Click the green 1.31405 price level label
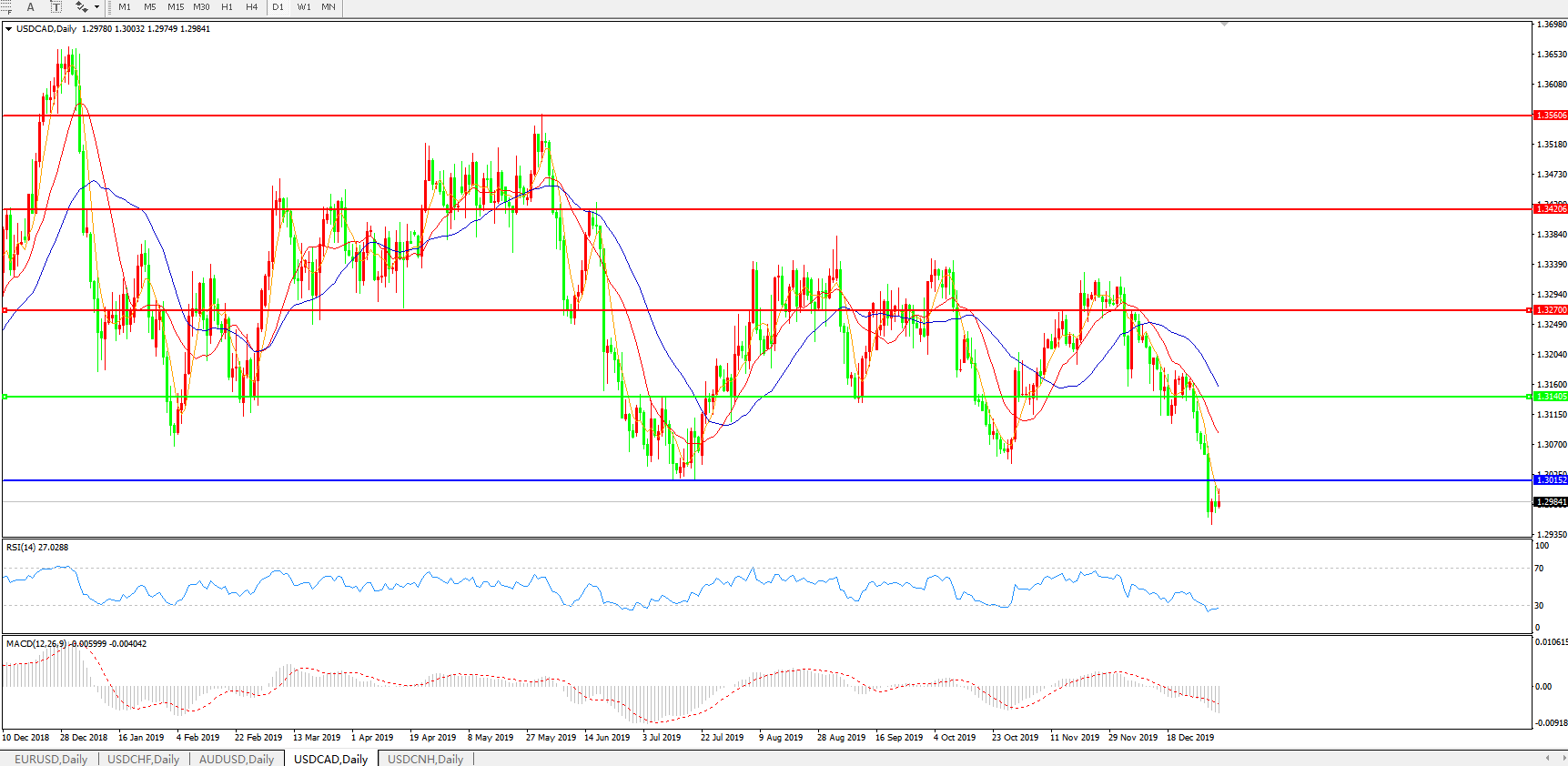 click(1551, 397)
